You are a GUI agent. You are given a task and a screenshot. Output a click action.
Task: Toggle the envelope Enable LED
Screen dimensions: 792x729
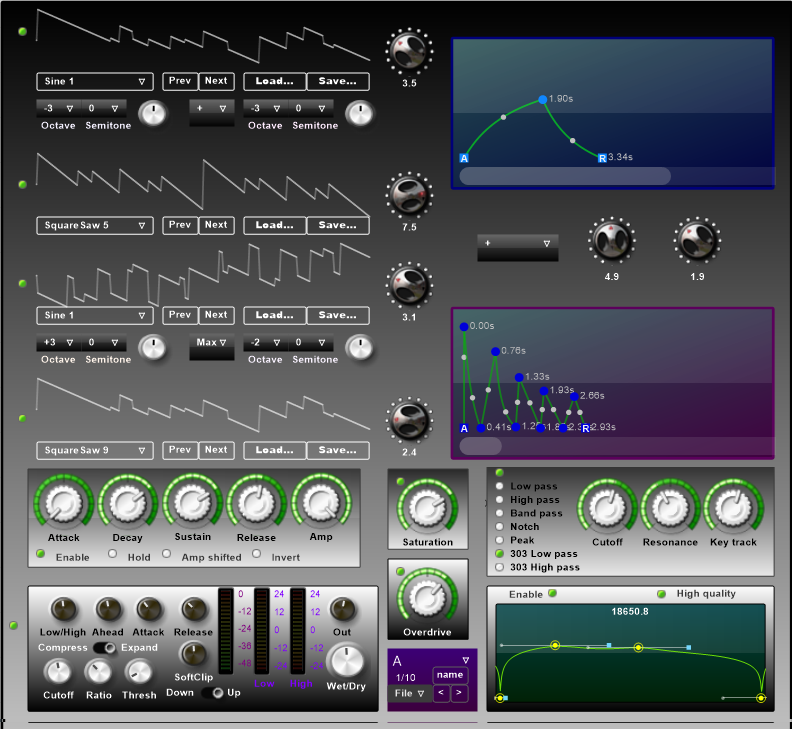click(x=41, y=554)
